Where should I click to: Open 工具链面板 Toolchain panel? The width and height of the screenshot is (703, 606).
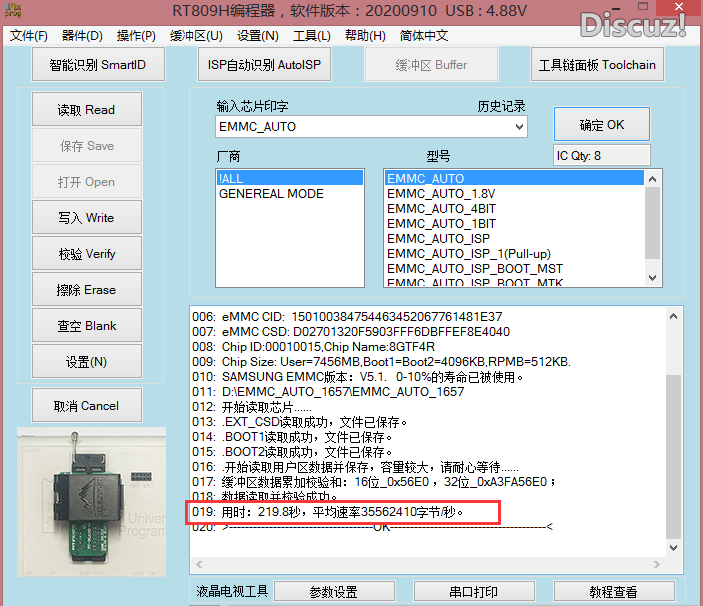coord(597,66)
